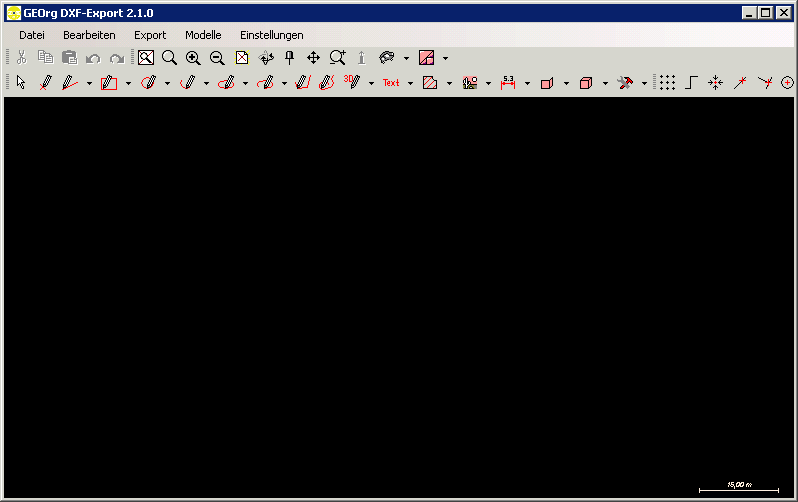Open dropdown arrow next to line tool
This screenshot has height=502, width=798.
point(89,84)
